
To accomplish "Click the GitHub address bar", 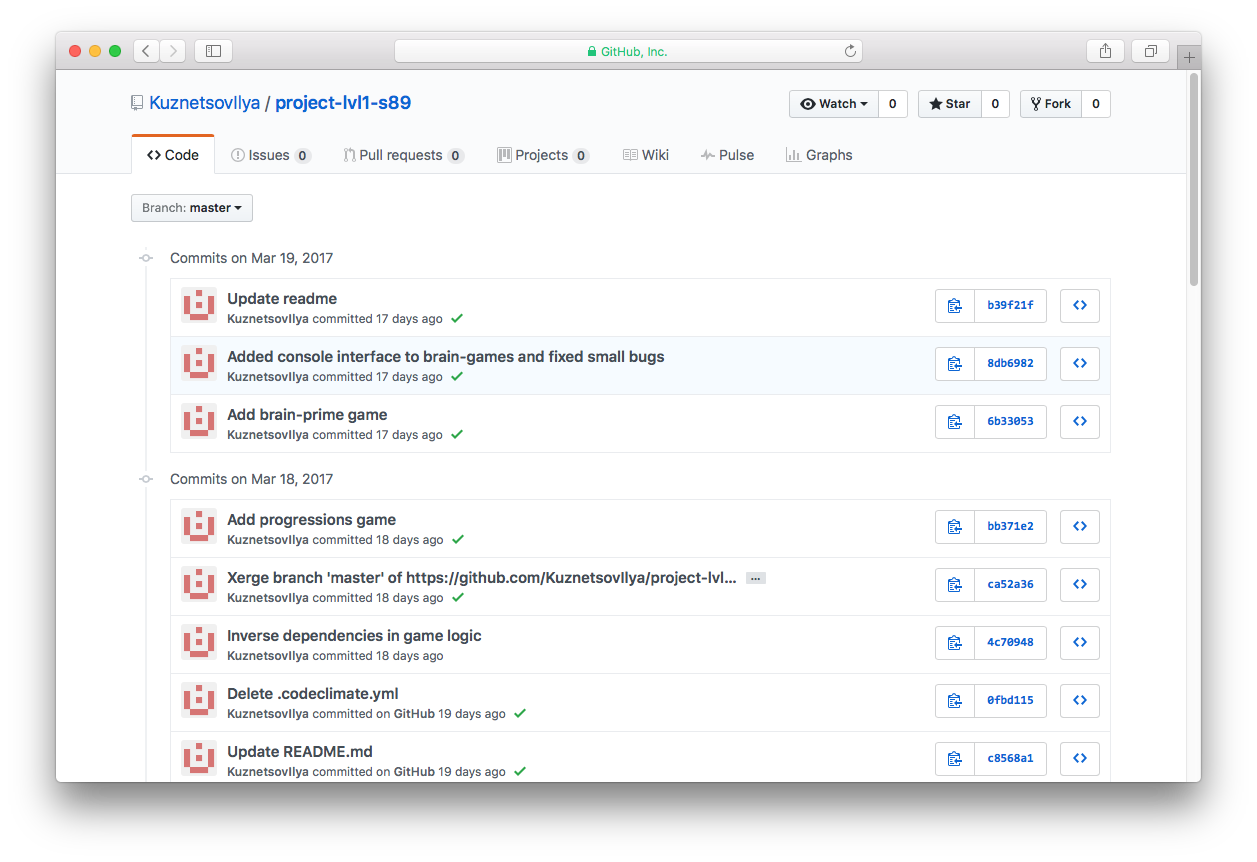I will 628,51.
